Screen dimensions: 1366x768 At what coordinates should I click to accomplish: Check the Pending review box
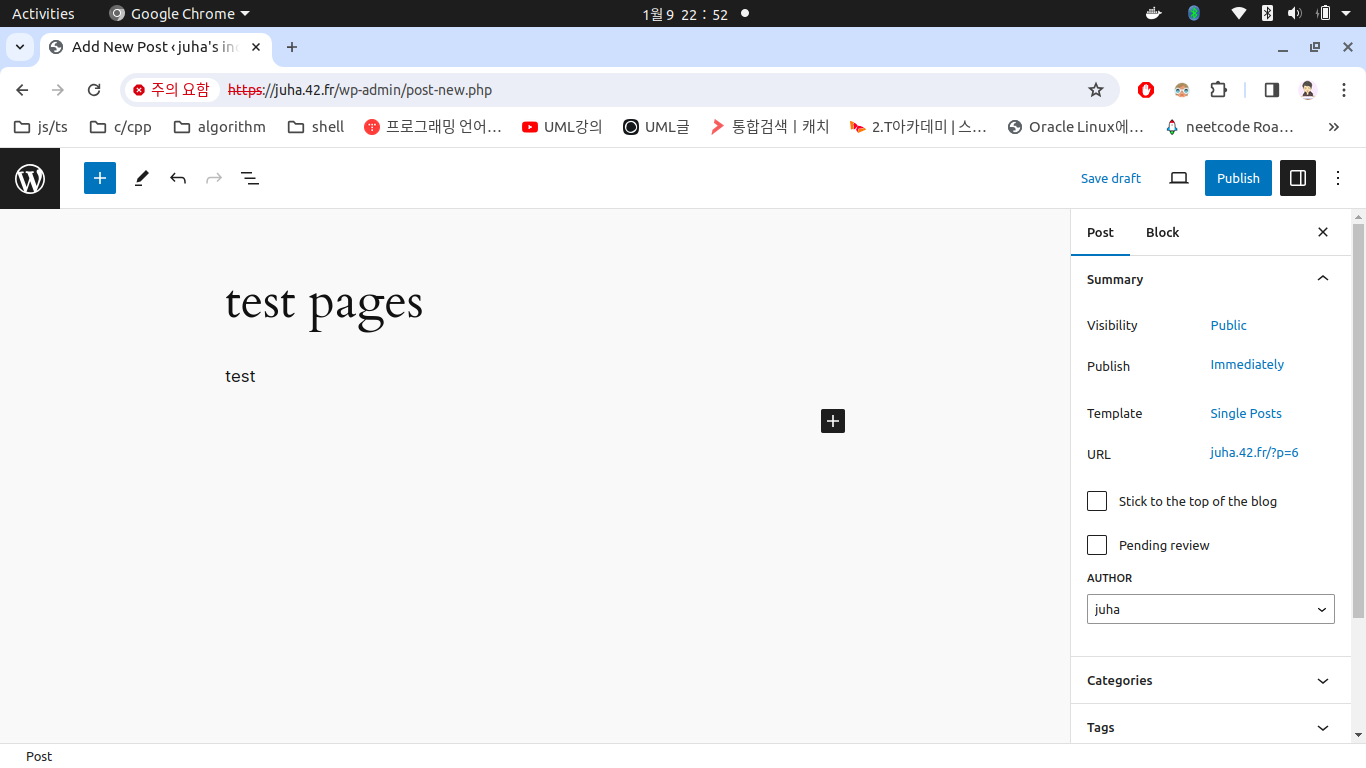tap(1097, 545)
